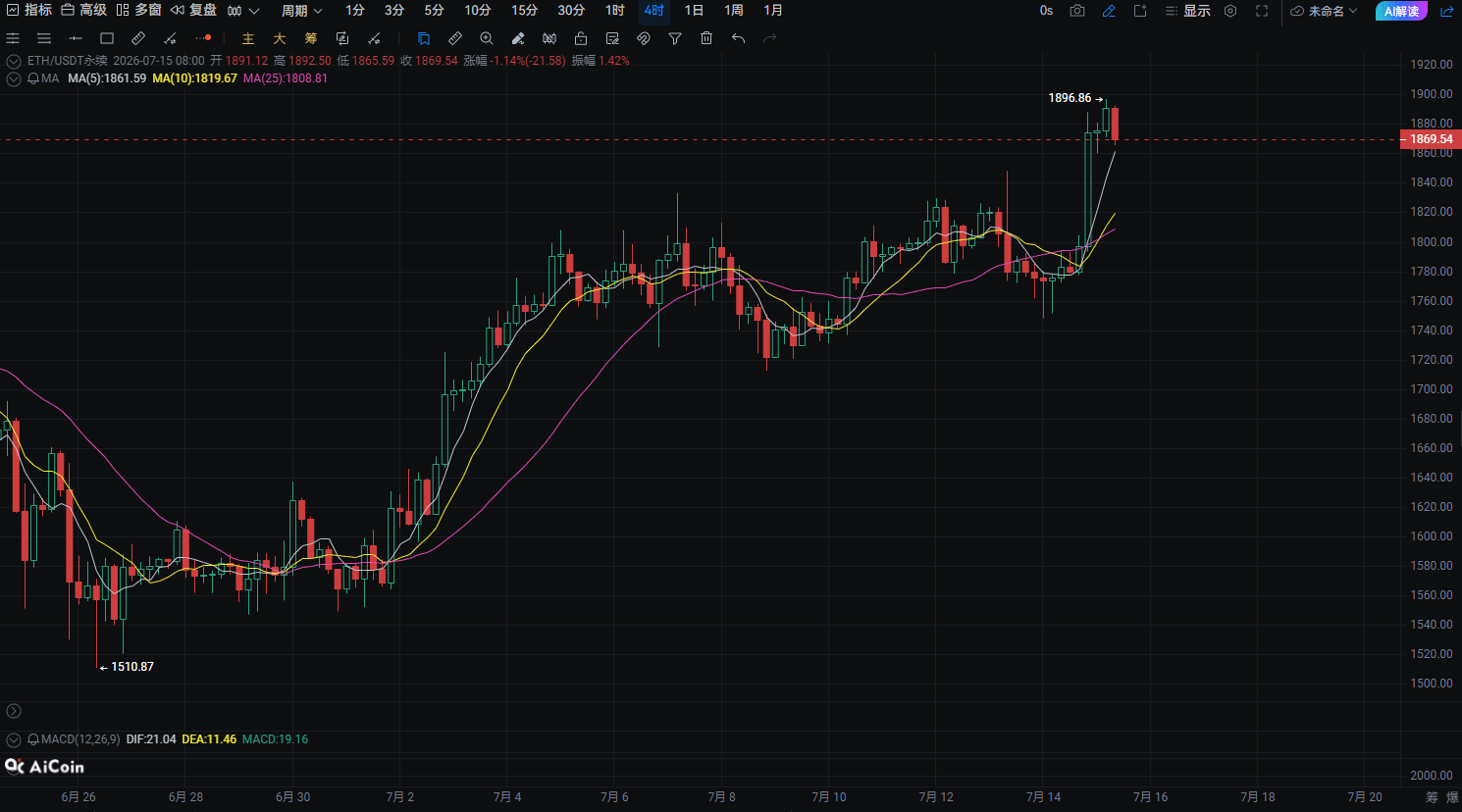The image size is (1462, 812).
Task: Click the share arrow icon
Action: (1446, 11)
